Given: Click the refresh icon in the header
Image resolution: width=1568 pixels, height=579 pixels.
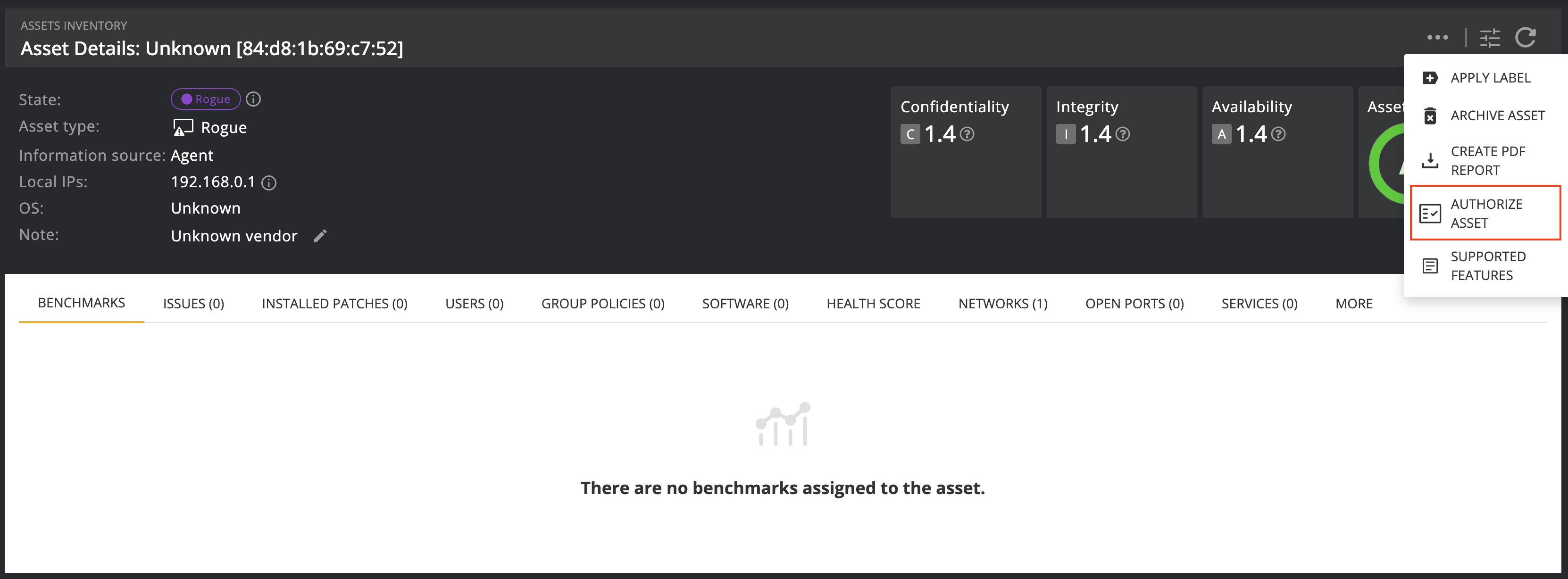Looking at the screenshot, I should [x=1526, y=38].
